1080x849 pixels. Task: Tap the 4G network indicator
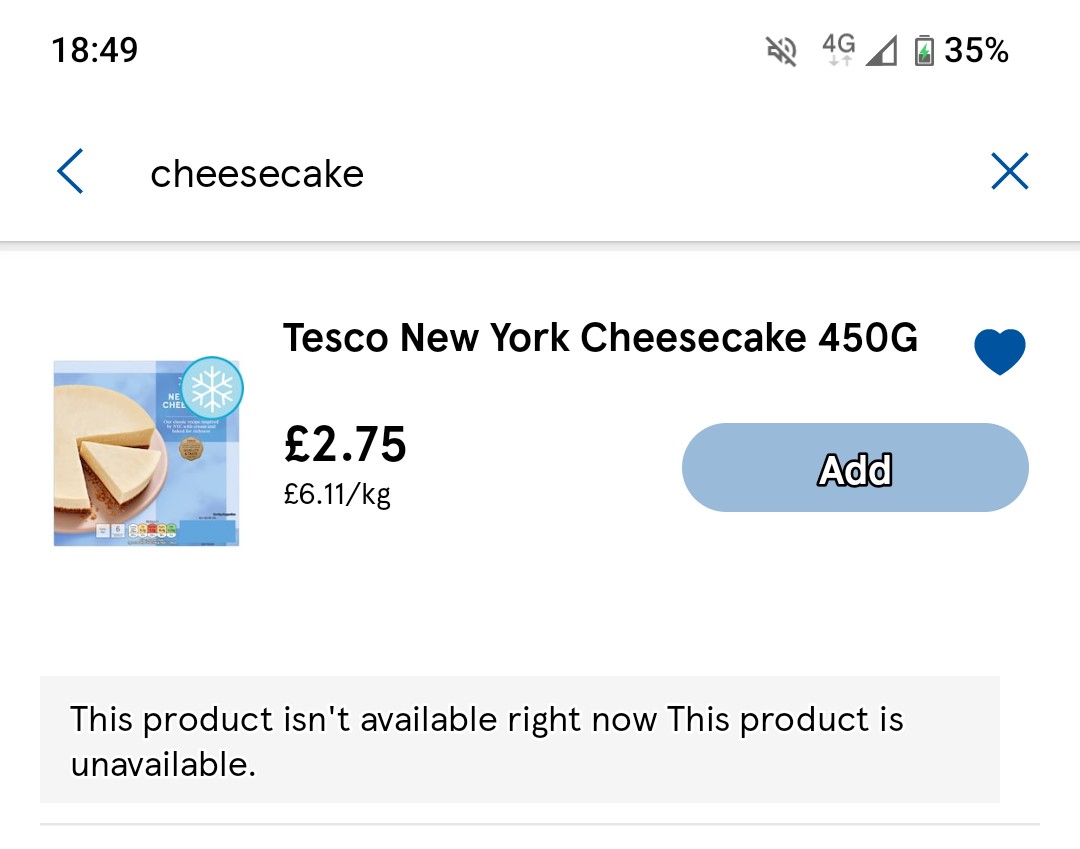point(838,48)
